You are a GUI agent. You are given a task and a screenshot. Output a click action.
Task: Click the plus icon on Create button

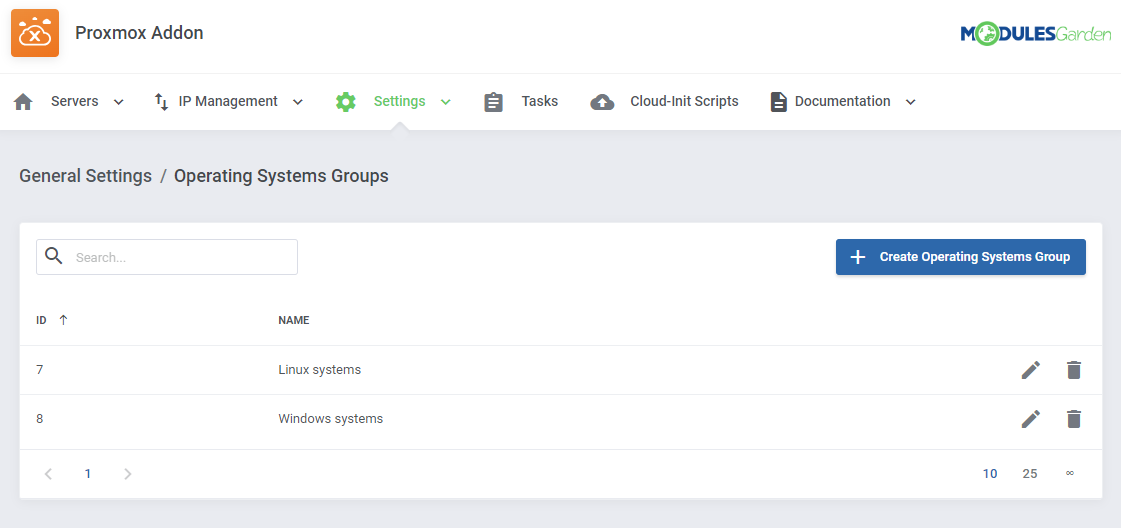tap(857, 256)
